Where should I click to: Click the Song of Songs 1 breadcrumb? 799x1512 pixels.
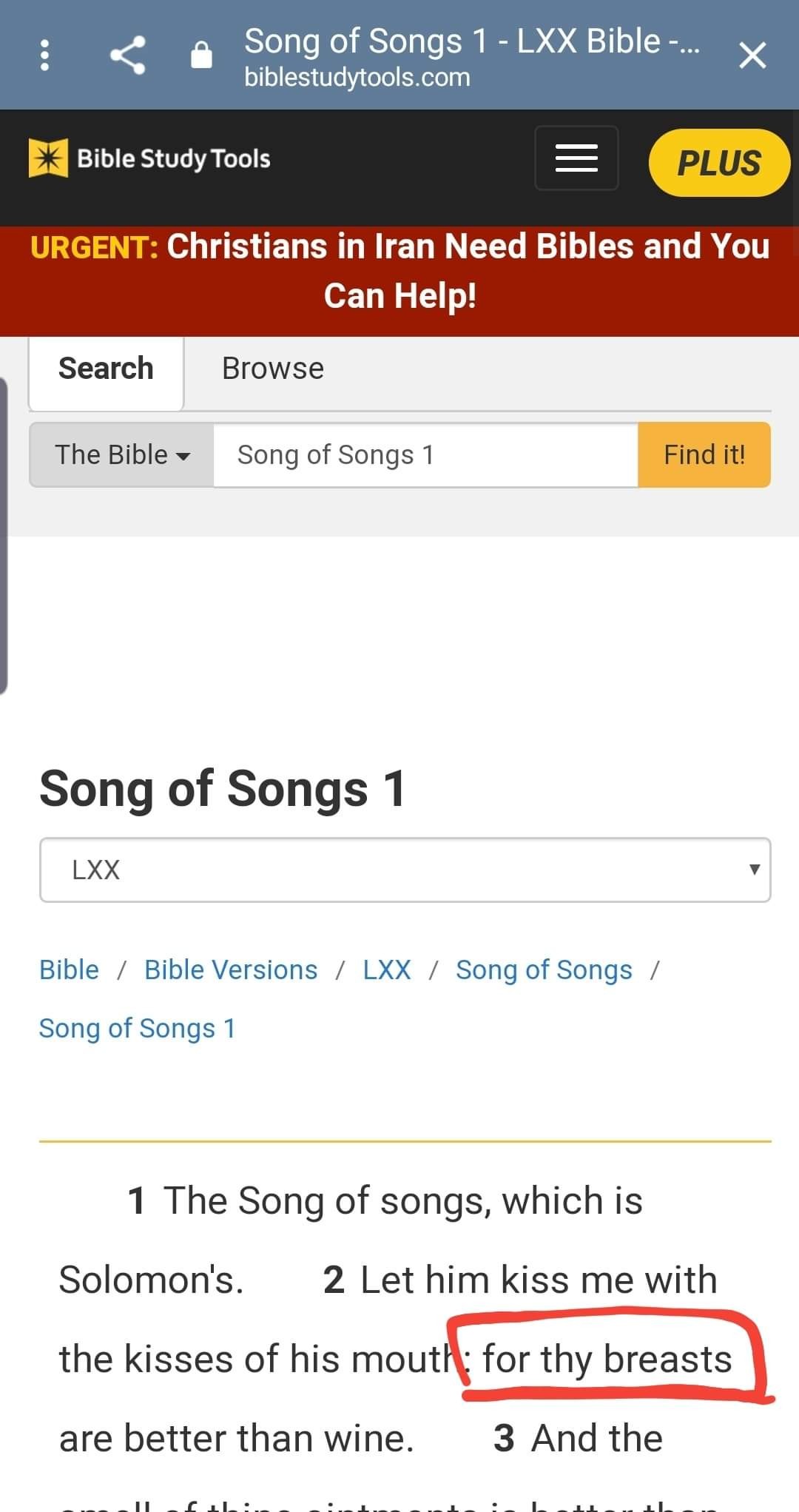click(x=137, y=1028)
